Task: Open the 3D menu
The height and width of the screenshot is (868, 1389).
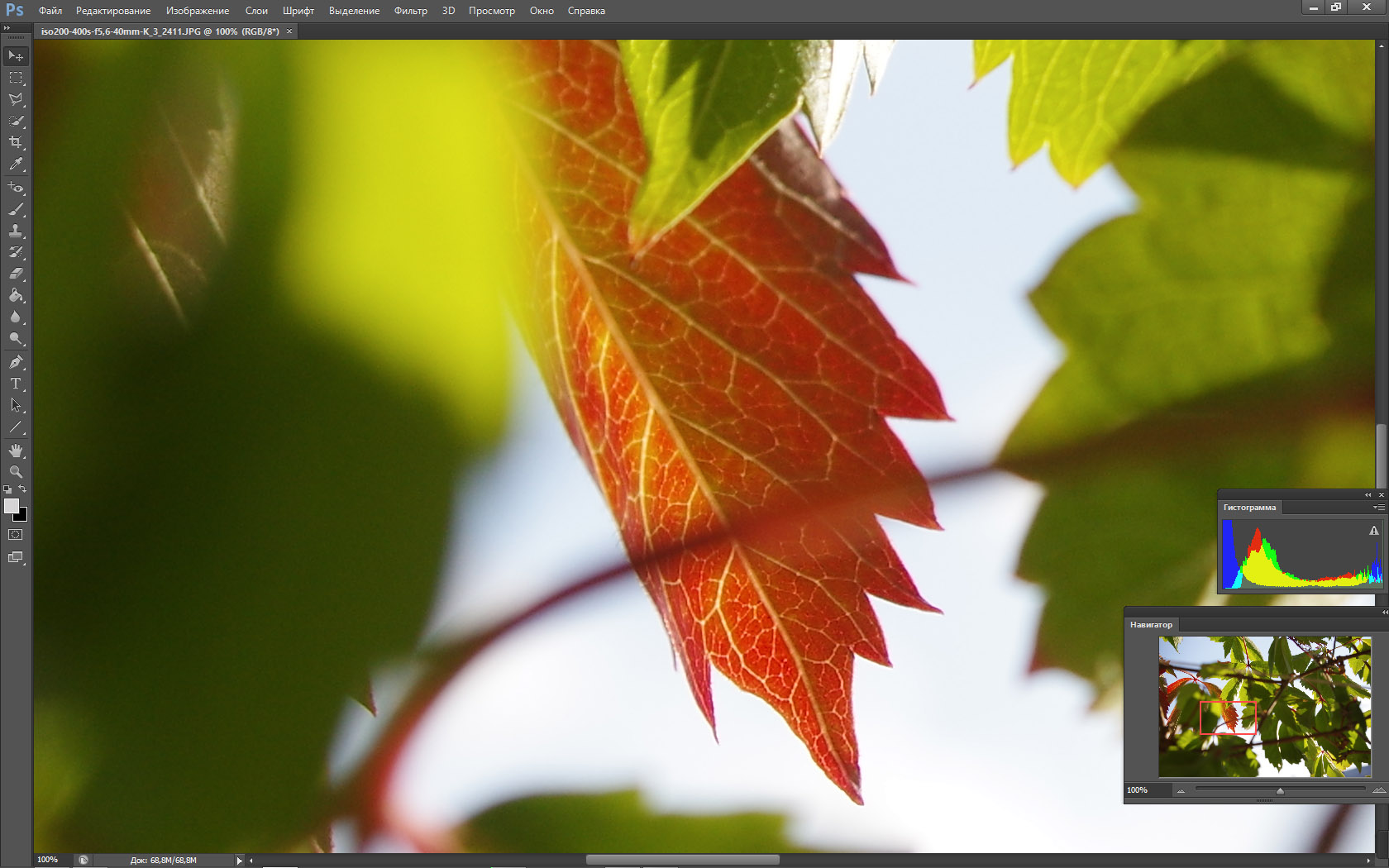Action: (448, 11)
